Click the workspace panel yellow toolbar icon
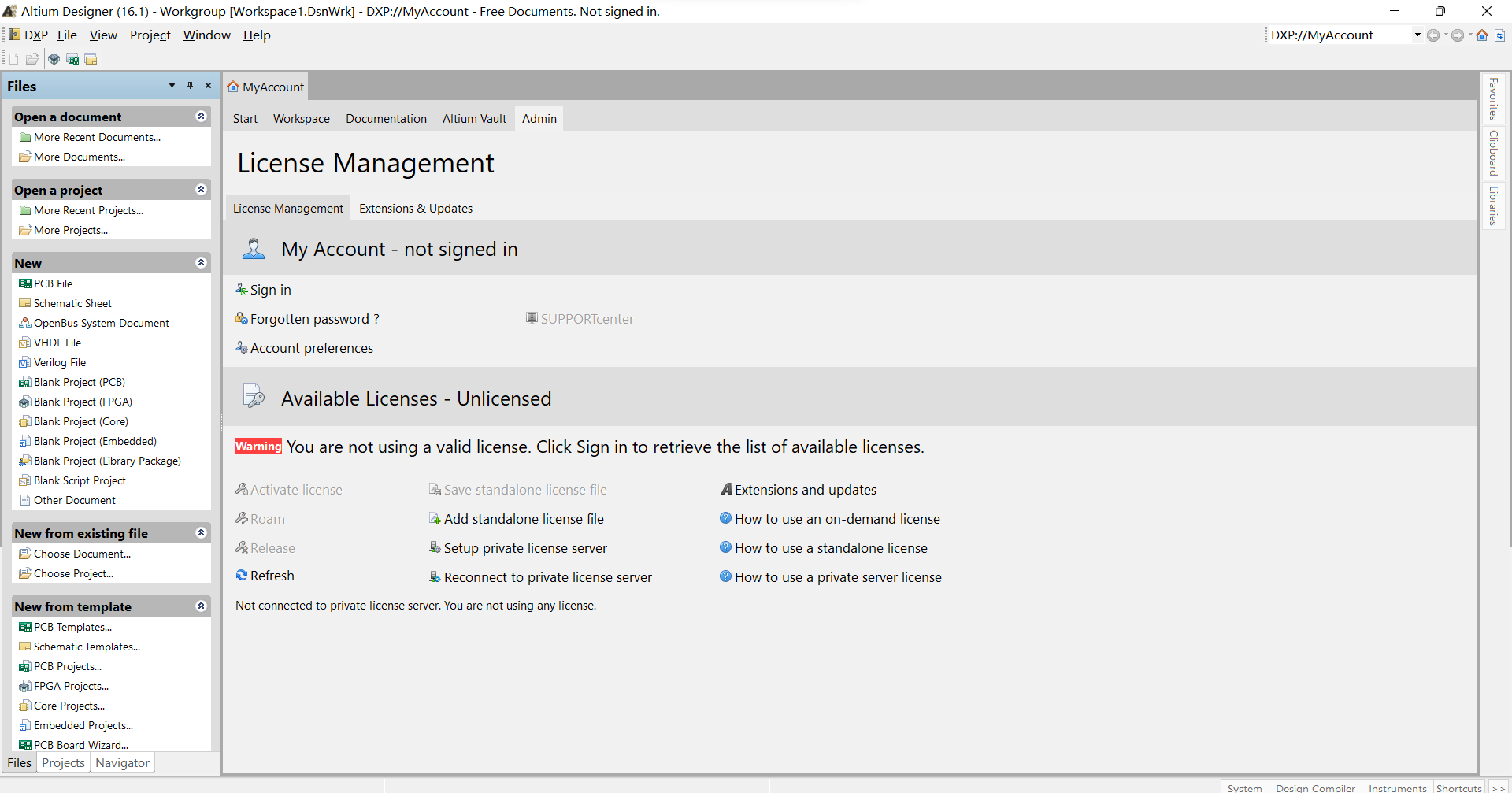The image size is (1512, 793). click(x=91, y=59)
